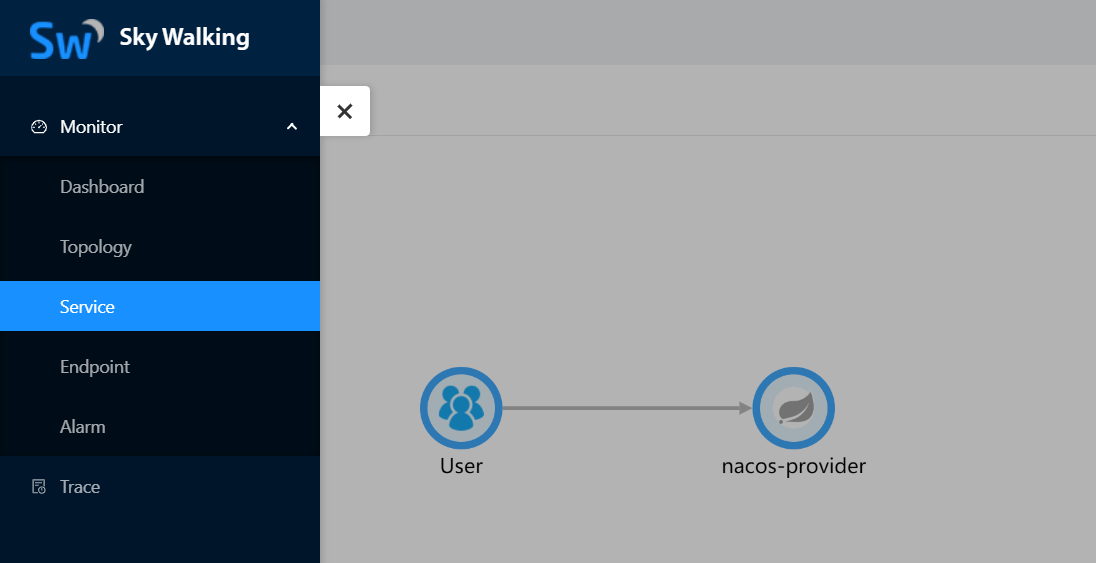This screenshot has width=1096, height=563.
Task: Click the Trace icon in sidebar
Action: point(39,487)
